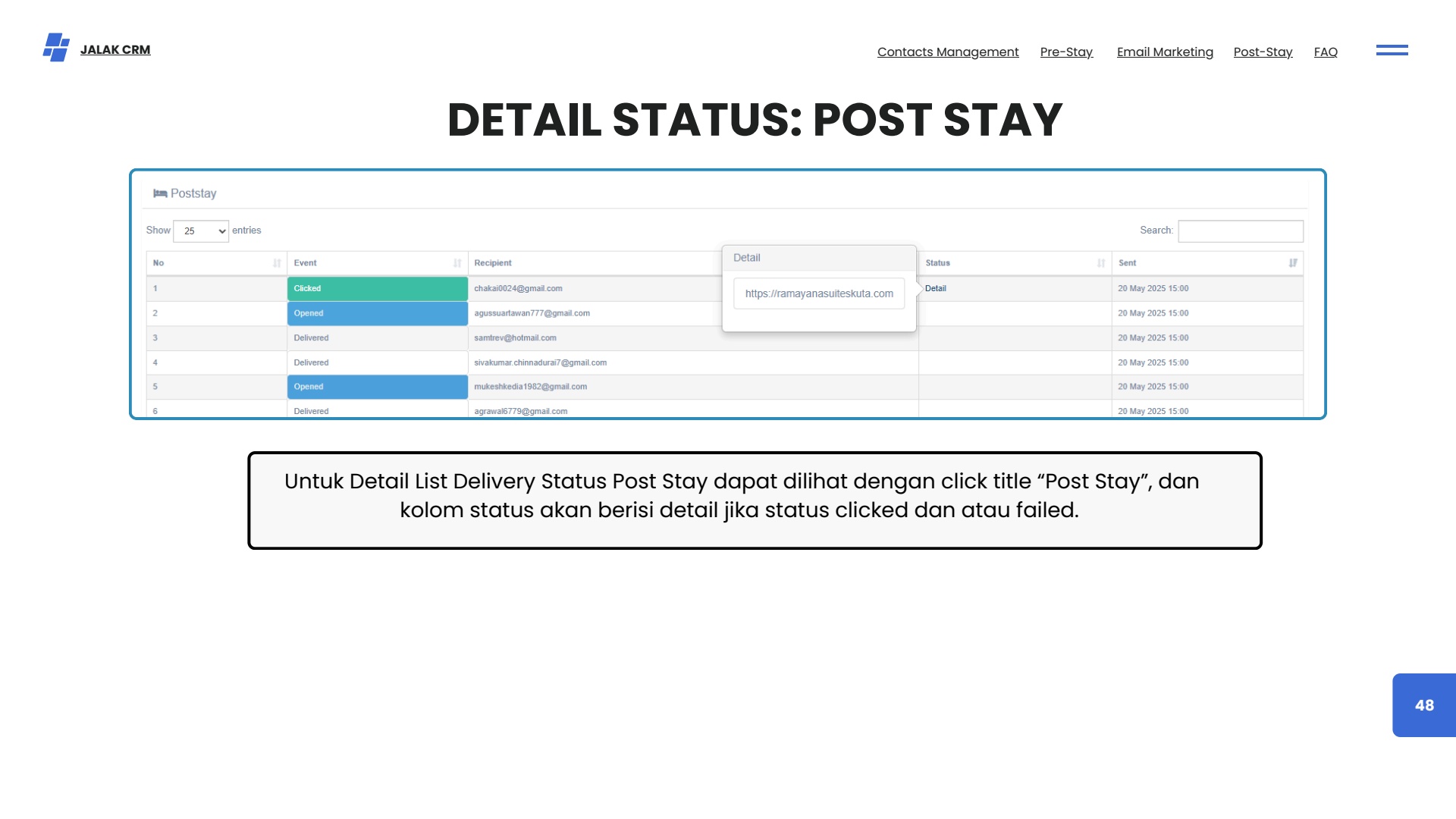Screen dimensions: 1456x819
Task: Navigate to Post-Stay section
Action: (x=1262, y=52)
